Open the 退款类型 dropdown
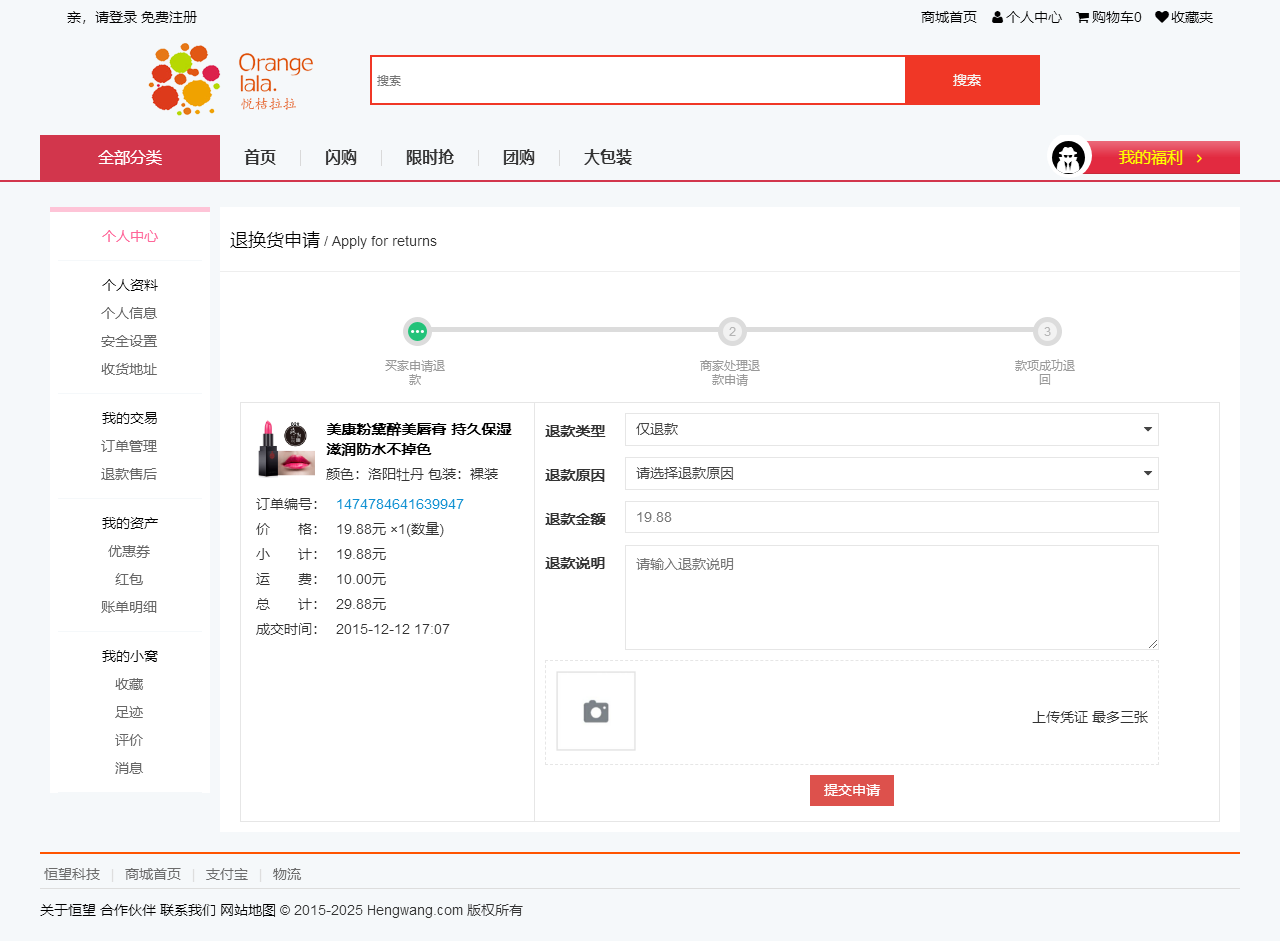 coord(891,430)
